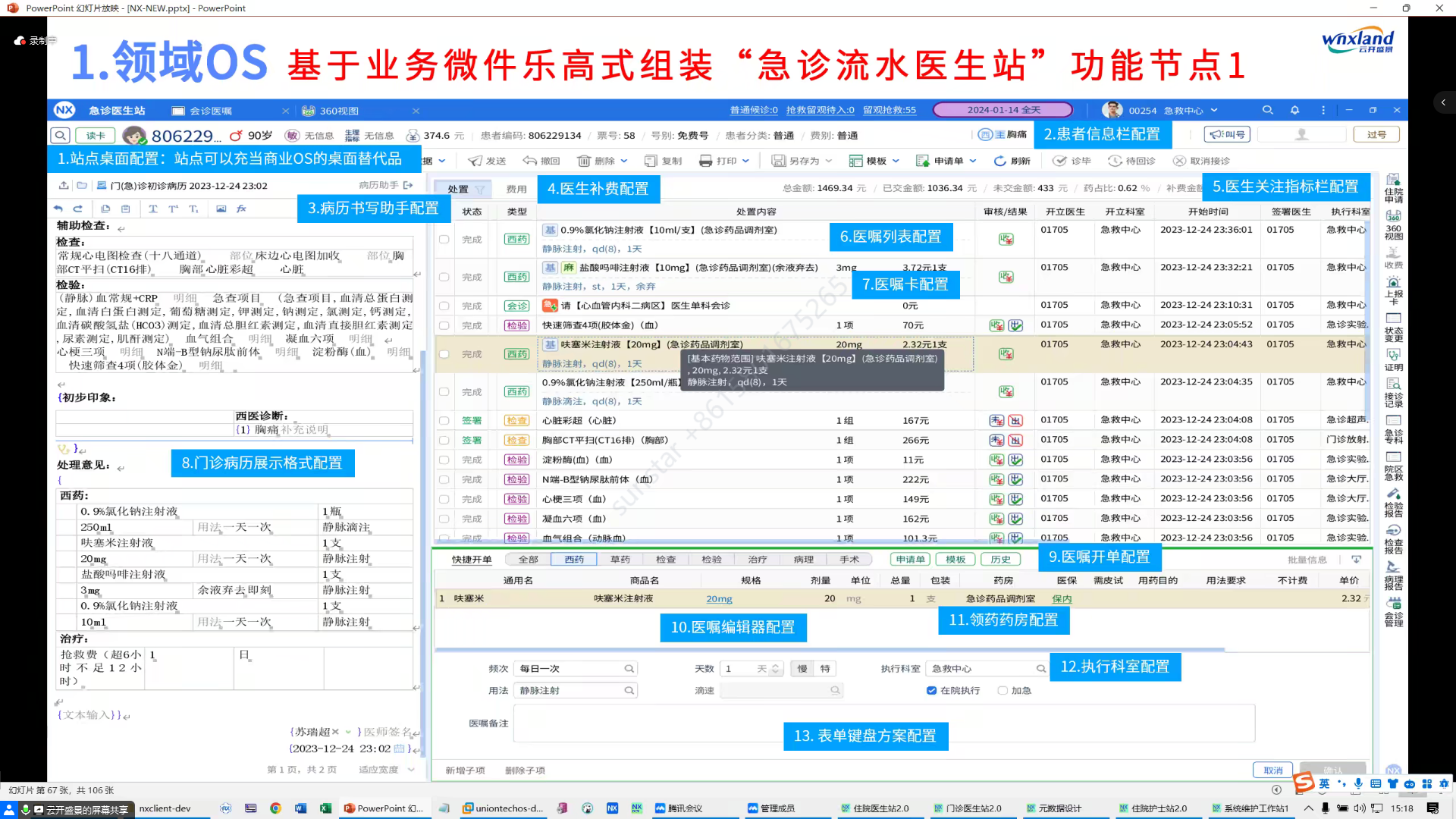Image resolution: width=1456 pixels, height=819 pixels.
Task: Click the search magnifier icon in blue header
Action: click(1267, 110)
